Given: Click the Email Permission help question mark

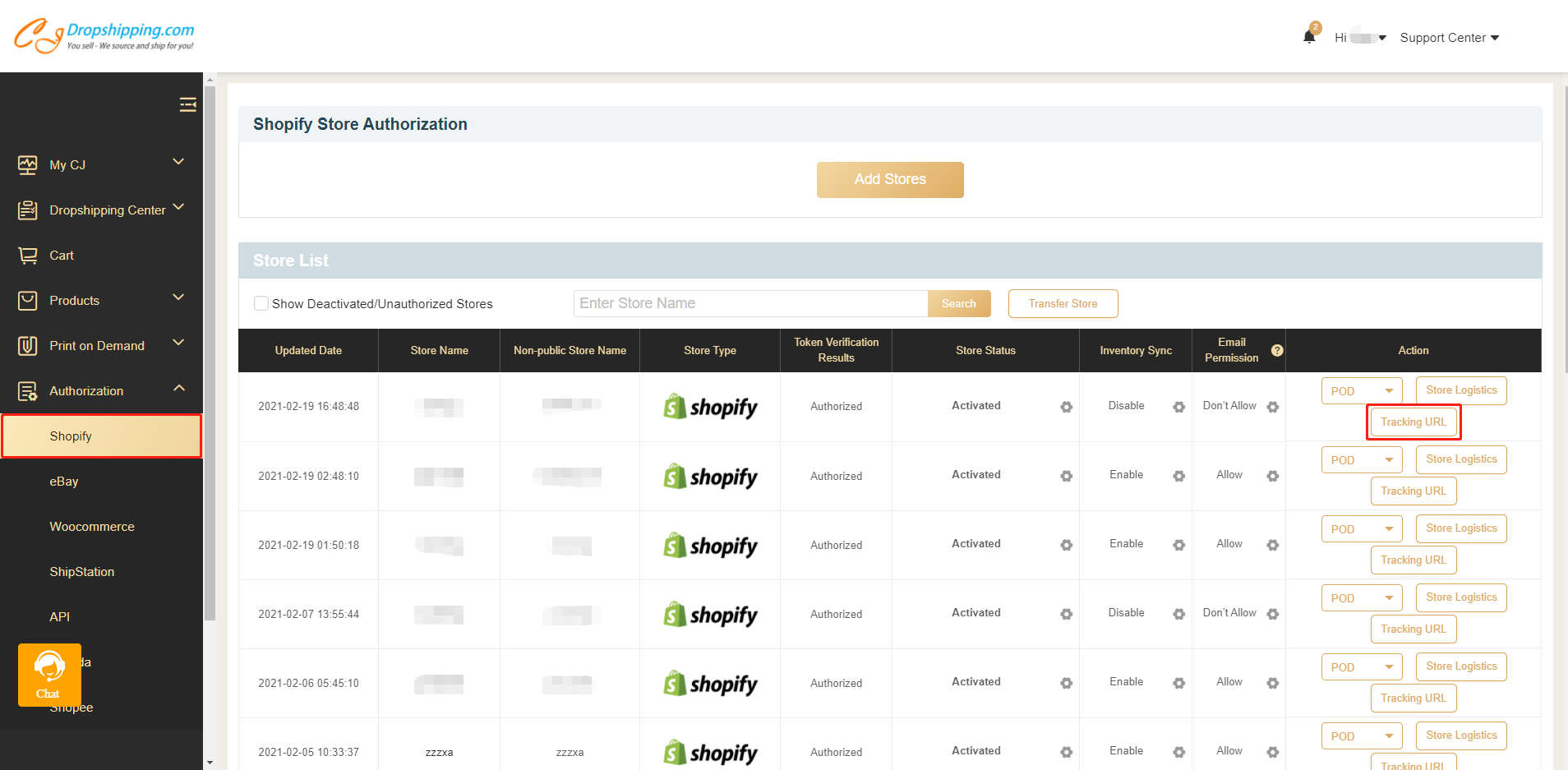Looking at the screenshot, I should click(x=1277, y=350).
